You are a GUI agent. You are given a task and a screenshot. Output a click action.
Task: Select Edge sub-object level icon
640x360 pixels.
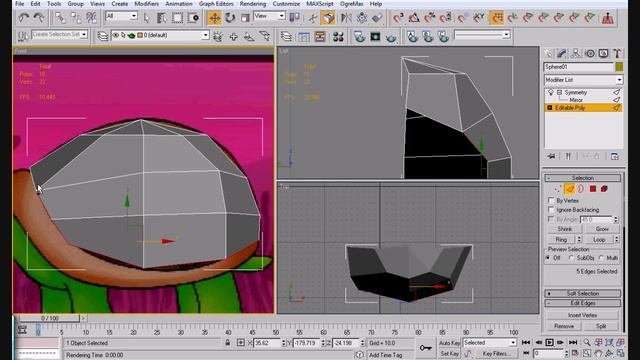tap(570, 189)
